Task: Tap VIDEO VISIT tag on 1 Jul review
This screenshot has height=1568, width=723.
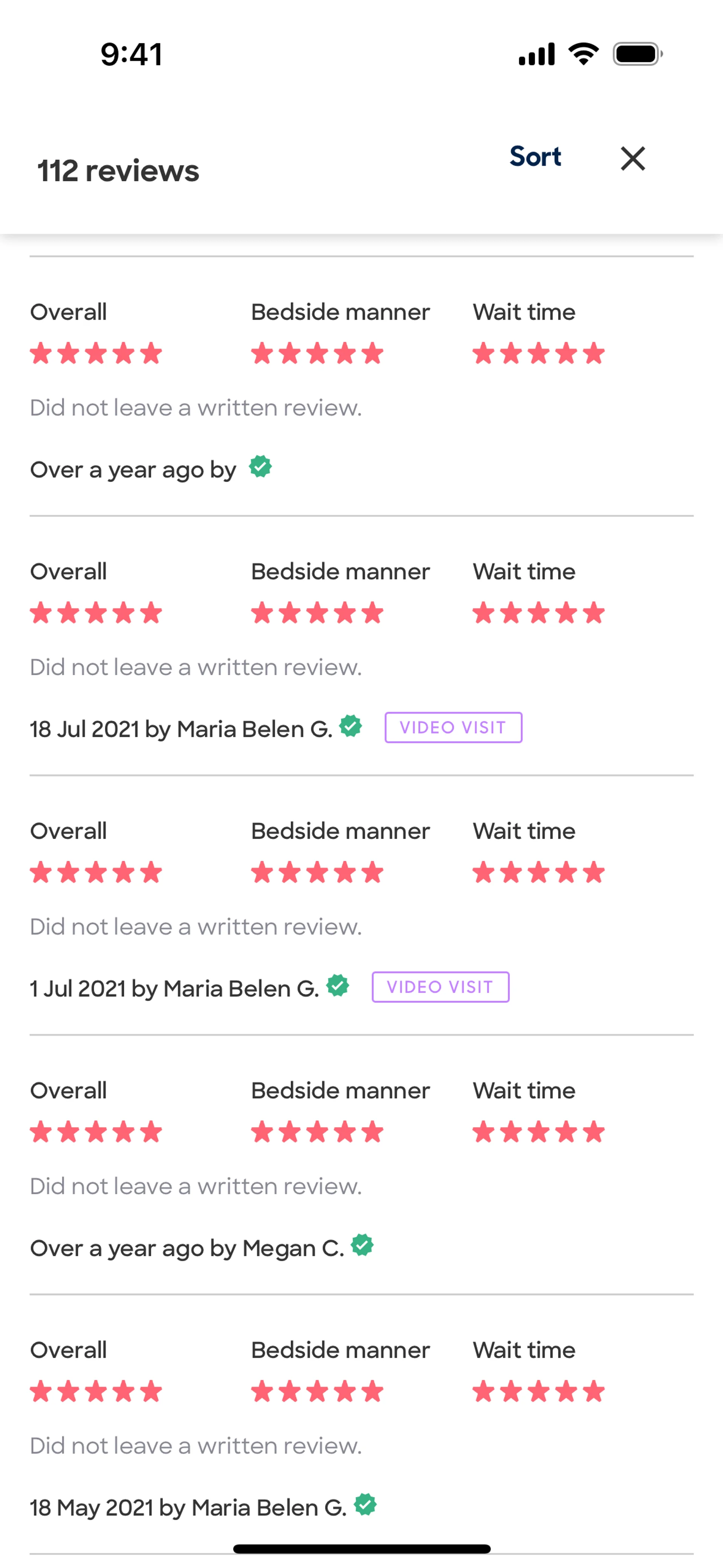Action: click(x=440, y=987)
